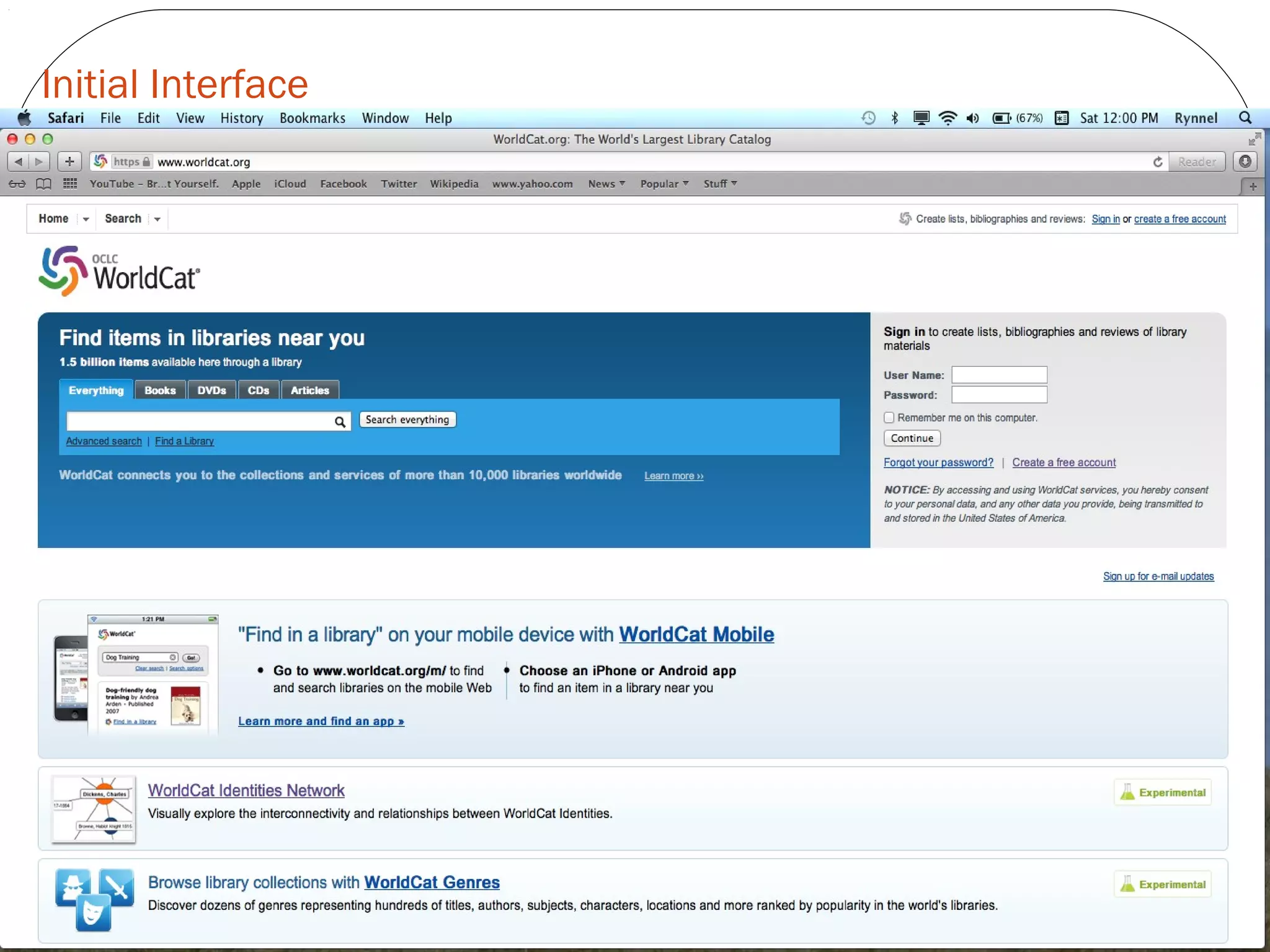Open the Bluetooth status icon
1270x952 pixels.
894,118
